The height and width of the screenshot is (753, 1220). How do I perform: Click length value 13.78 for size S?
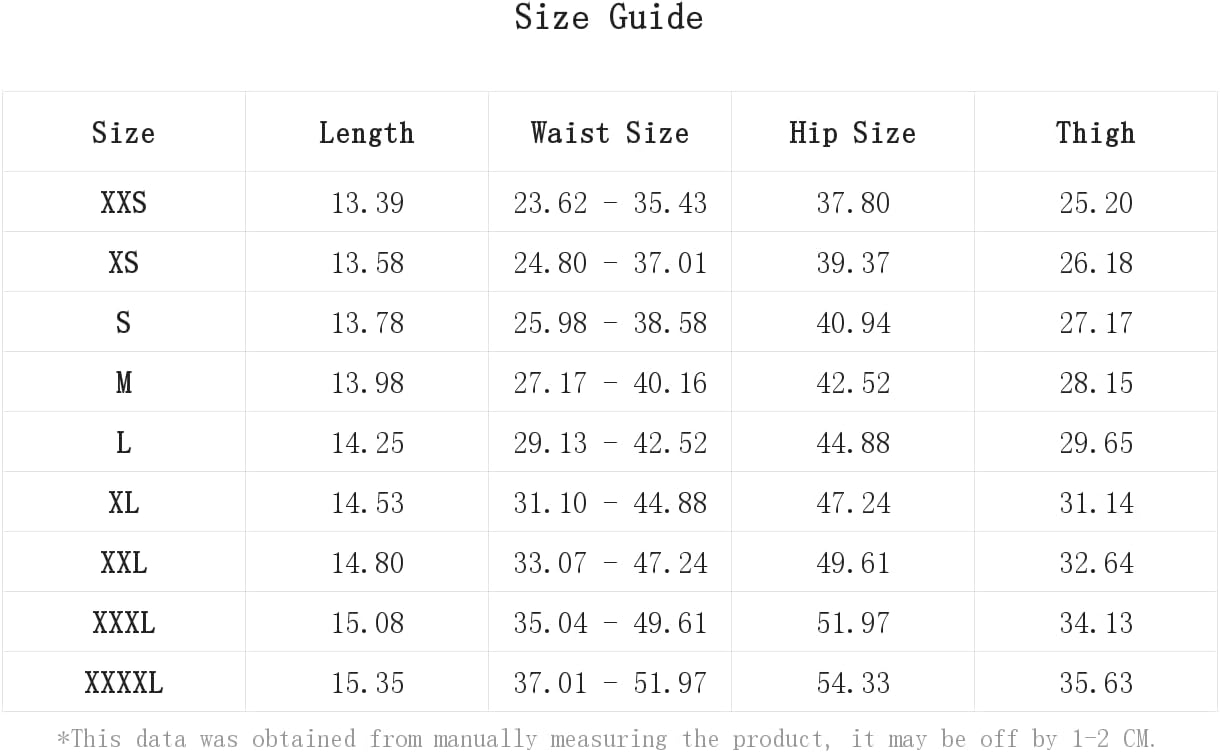367,323
